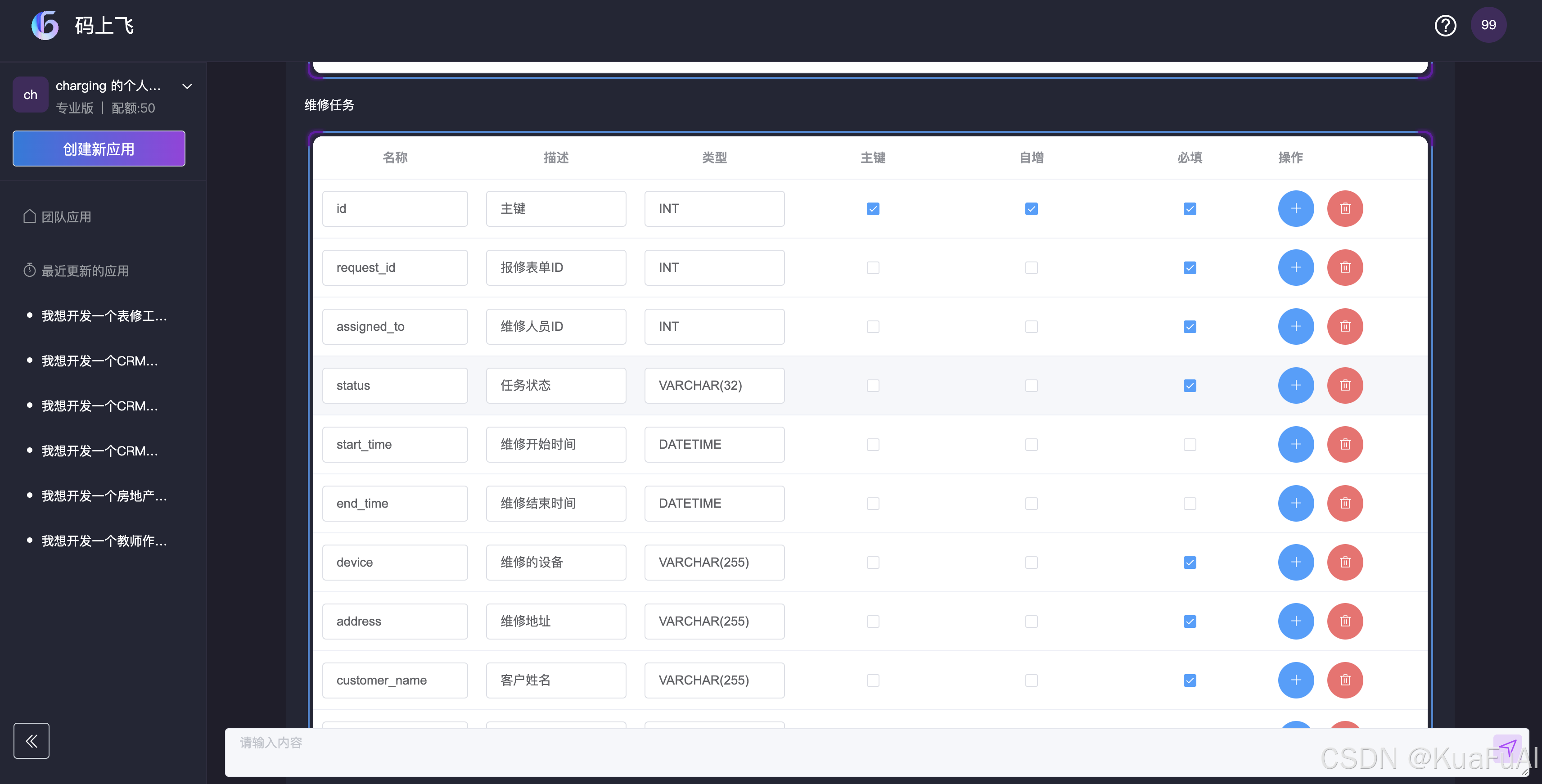This screenshot has width=1542, height=784.
Task: Open 最近更新的应用 in the sidebar
Action: click(x=85, y=270)
